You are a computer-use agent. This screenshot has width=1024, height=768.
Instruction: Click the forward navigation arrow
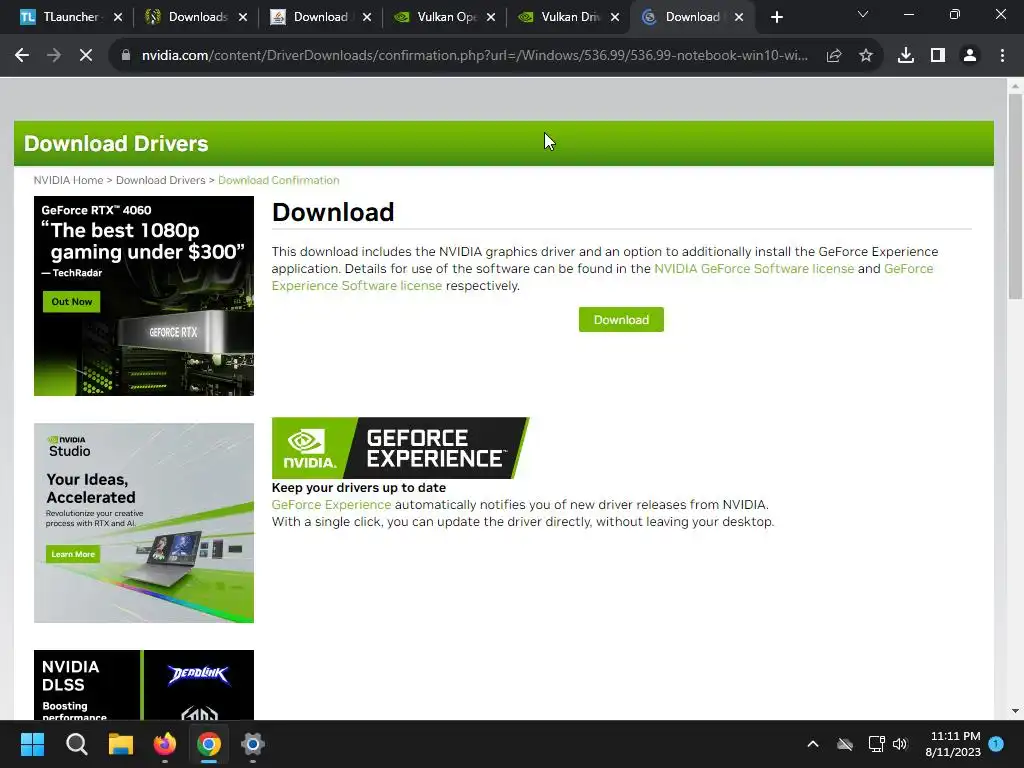click(x=54, y=56)
